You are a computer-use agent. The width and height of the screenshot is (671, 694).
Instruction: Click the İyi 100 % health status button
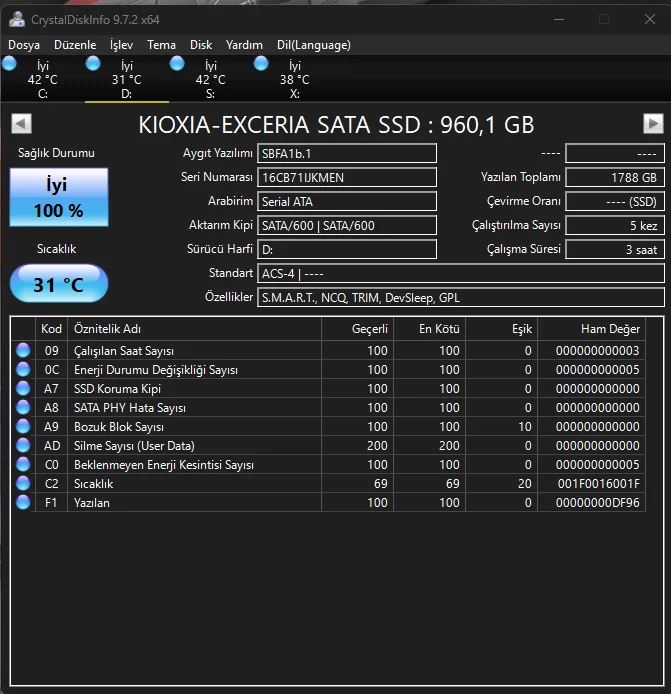point(59,197)
